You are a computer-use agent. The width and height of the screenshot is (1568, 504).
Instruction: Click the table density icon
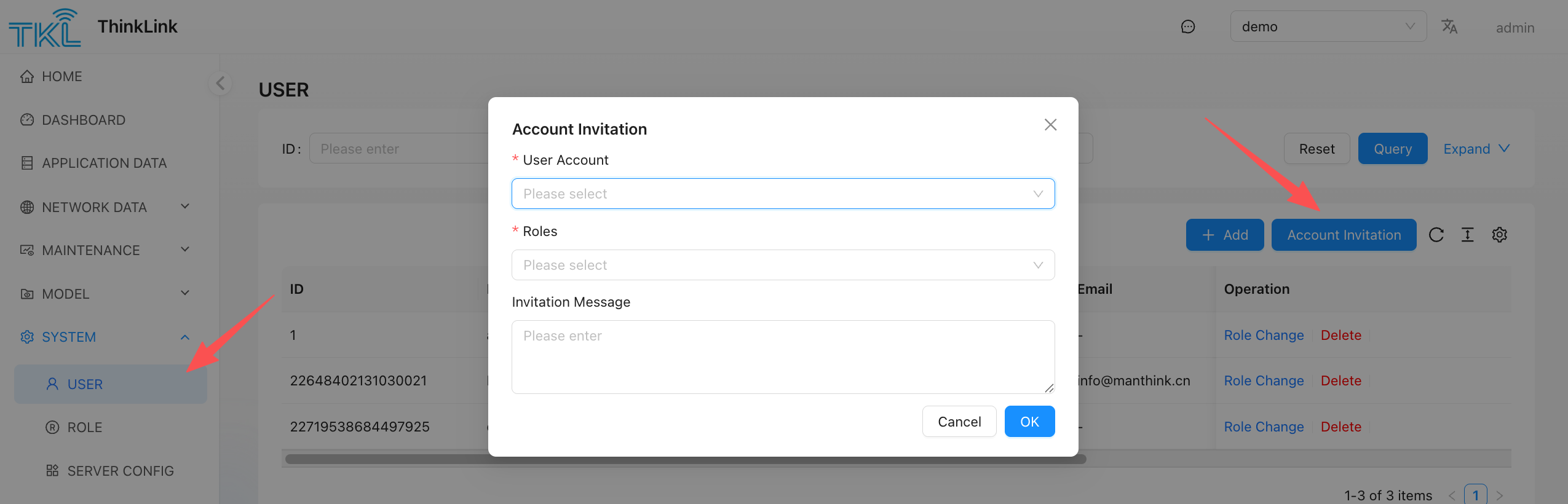1467,235
